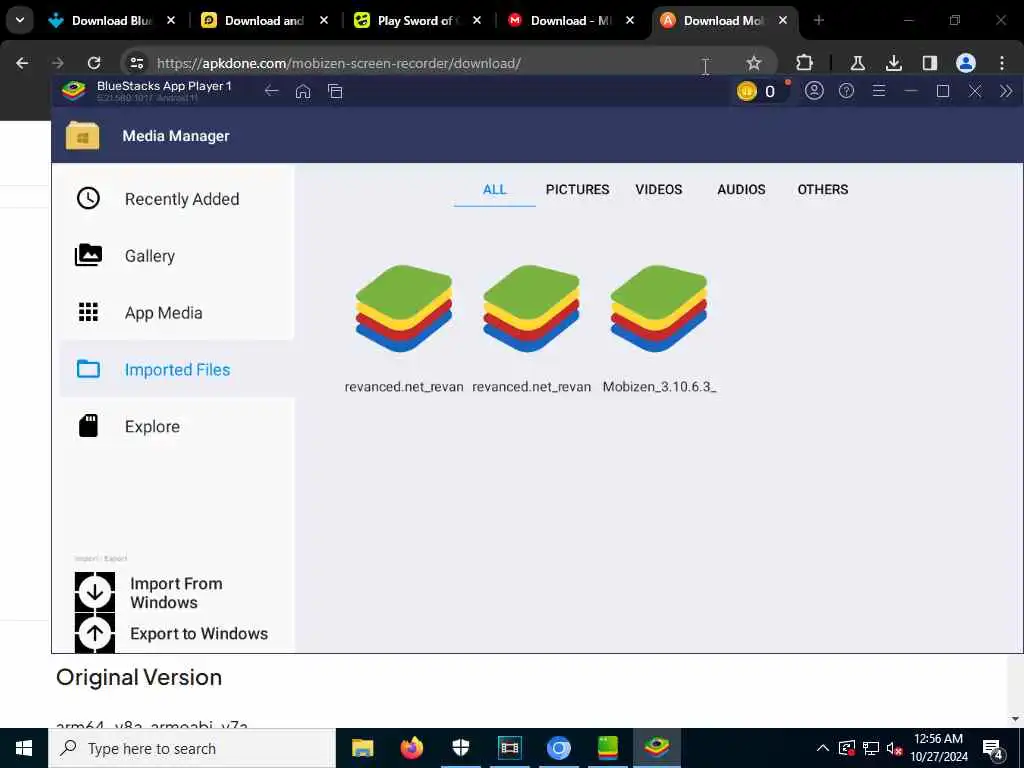The height and width of the screenshot is (768, 1024).
Task: Open the Recently Added section
Action: [x=176, y=199]
